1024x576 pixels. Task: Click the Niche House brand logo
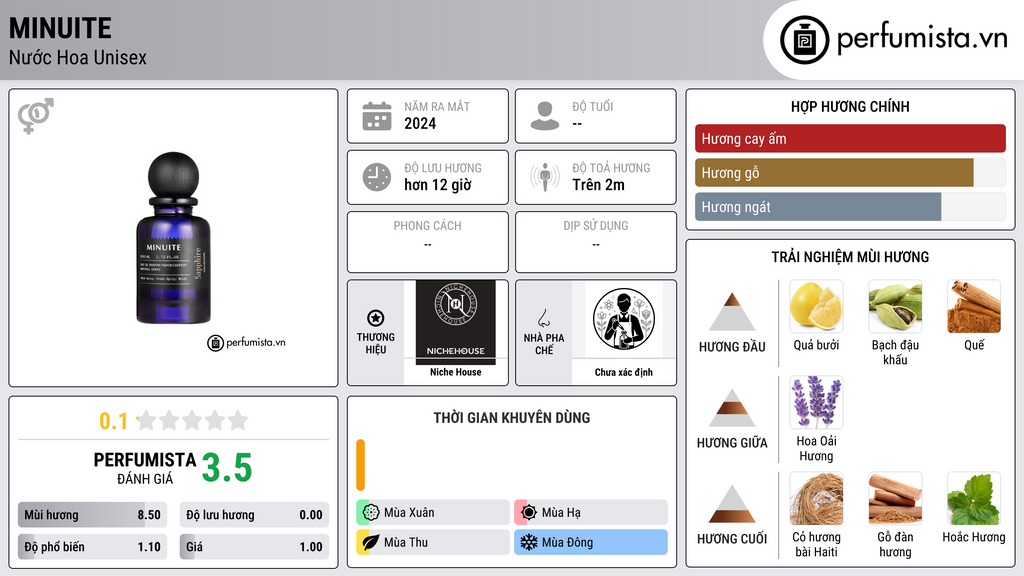coord(456,322)
